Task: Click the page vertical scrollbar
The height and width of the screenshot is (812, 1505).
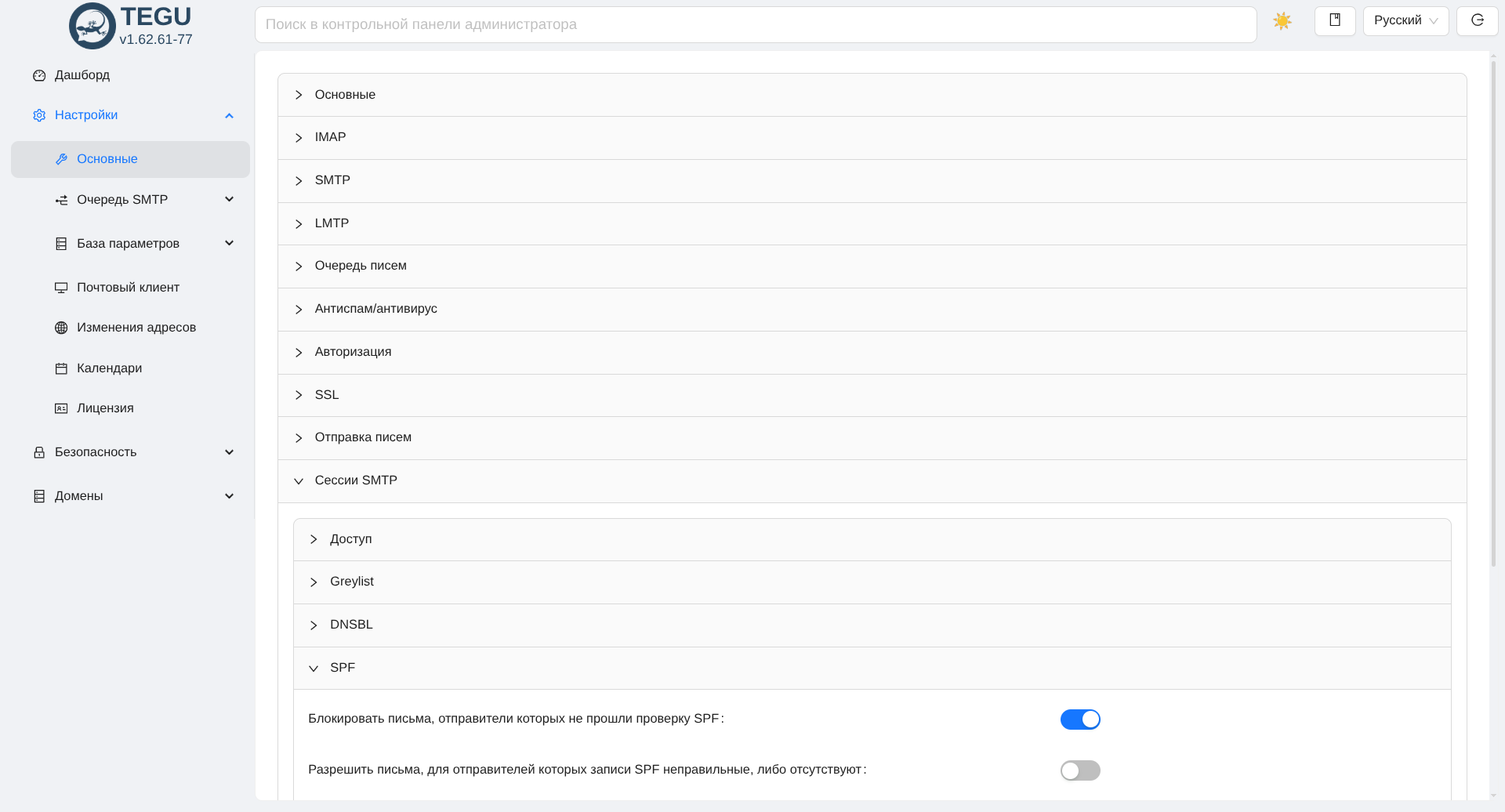Action: coord(1493,314)
